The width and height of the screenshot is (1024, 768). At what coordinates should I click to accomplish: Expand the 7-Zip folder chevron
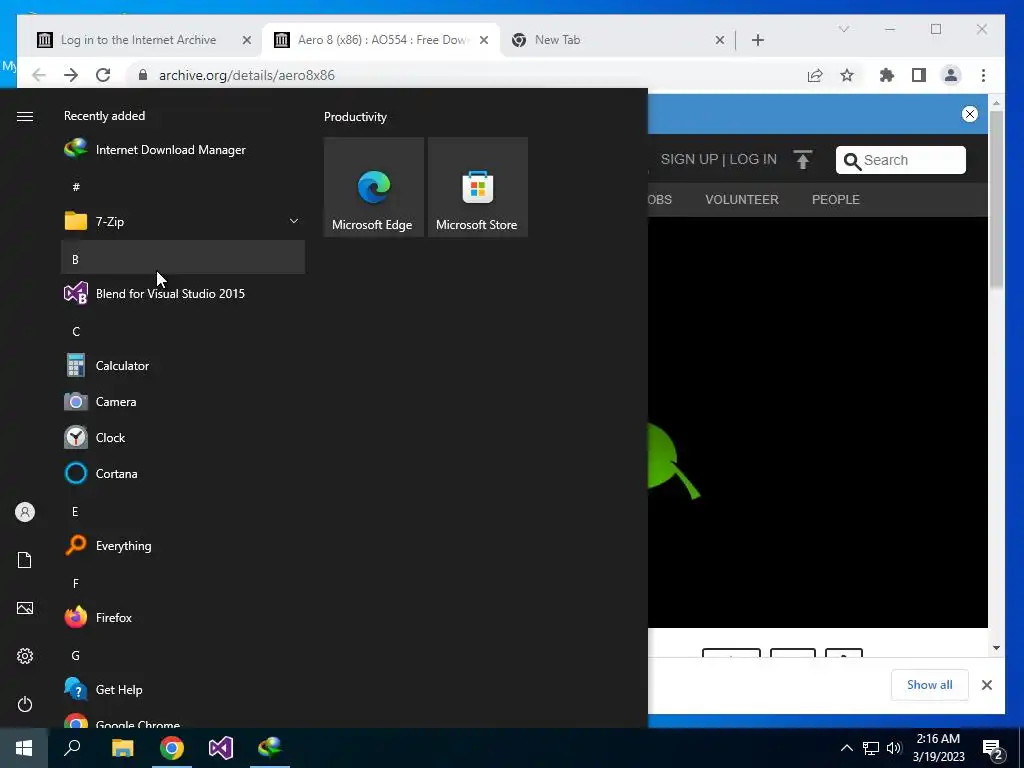pos(294,221)
